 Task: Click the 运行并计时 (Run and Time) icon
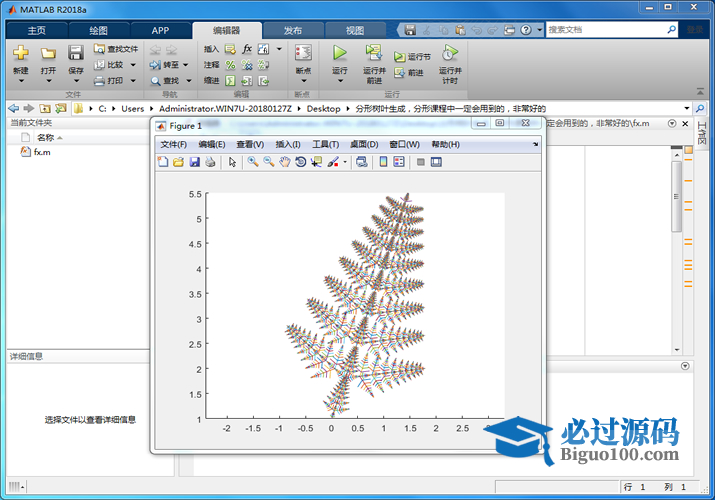click(450, 53)
